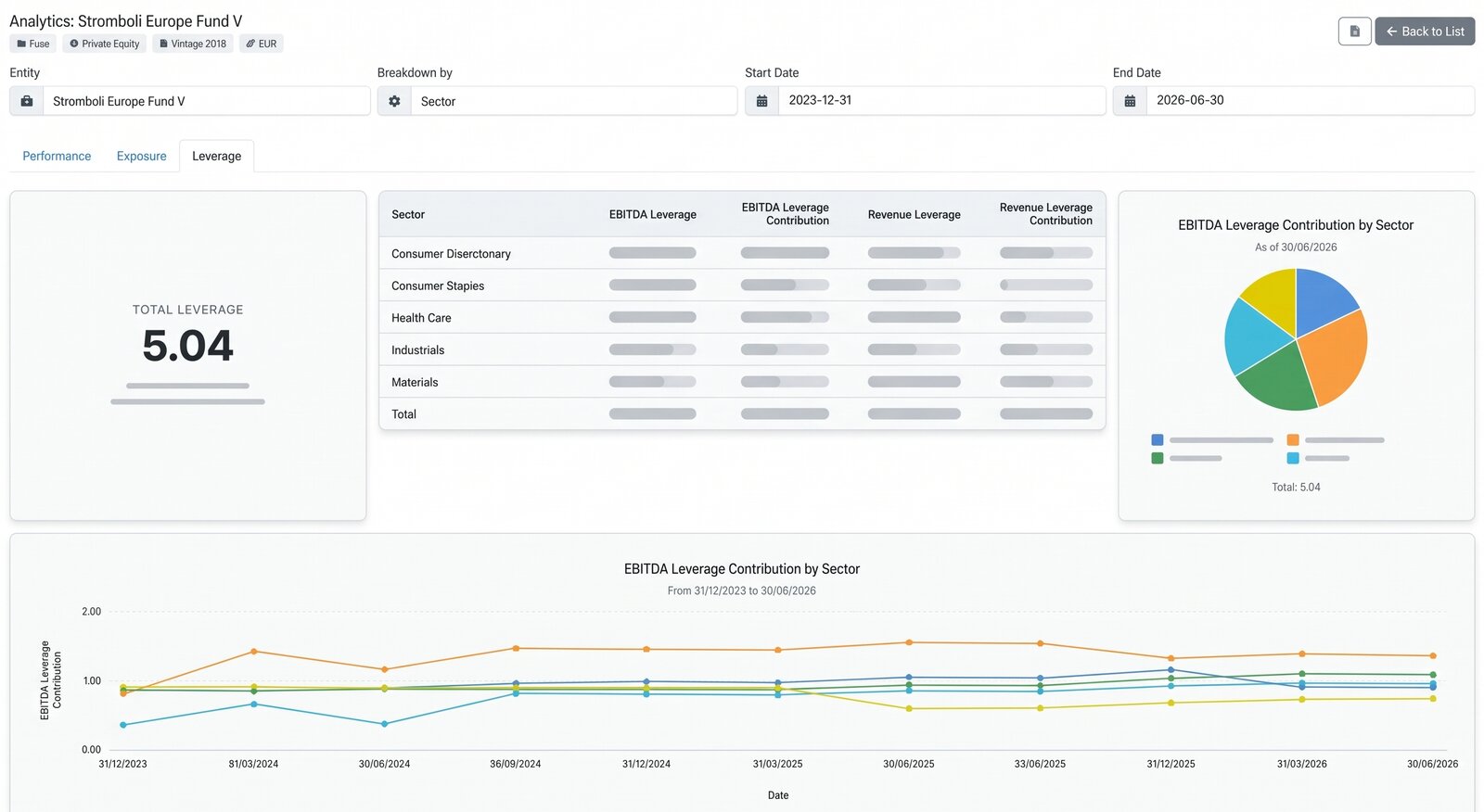
Task: Click the calendar icon for End Date
Action: coord(1130,101)
